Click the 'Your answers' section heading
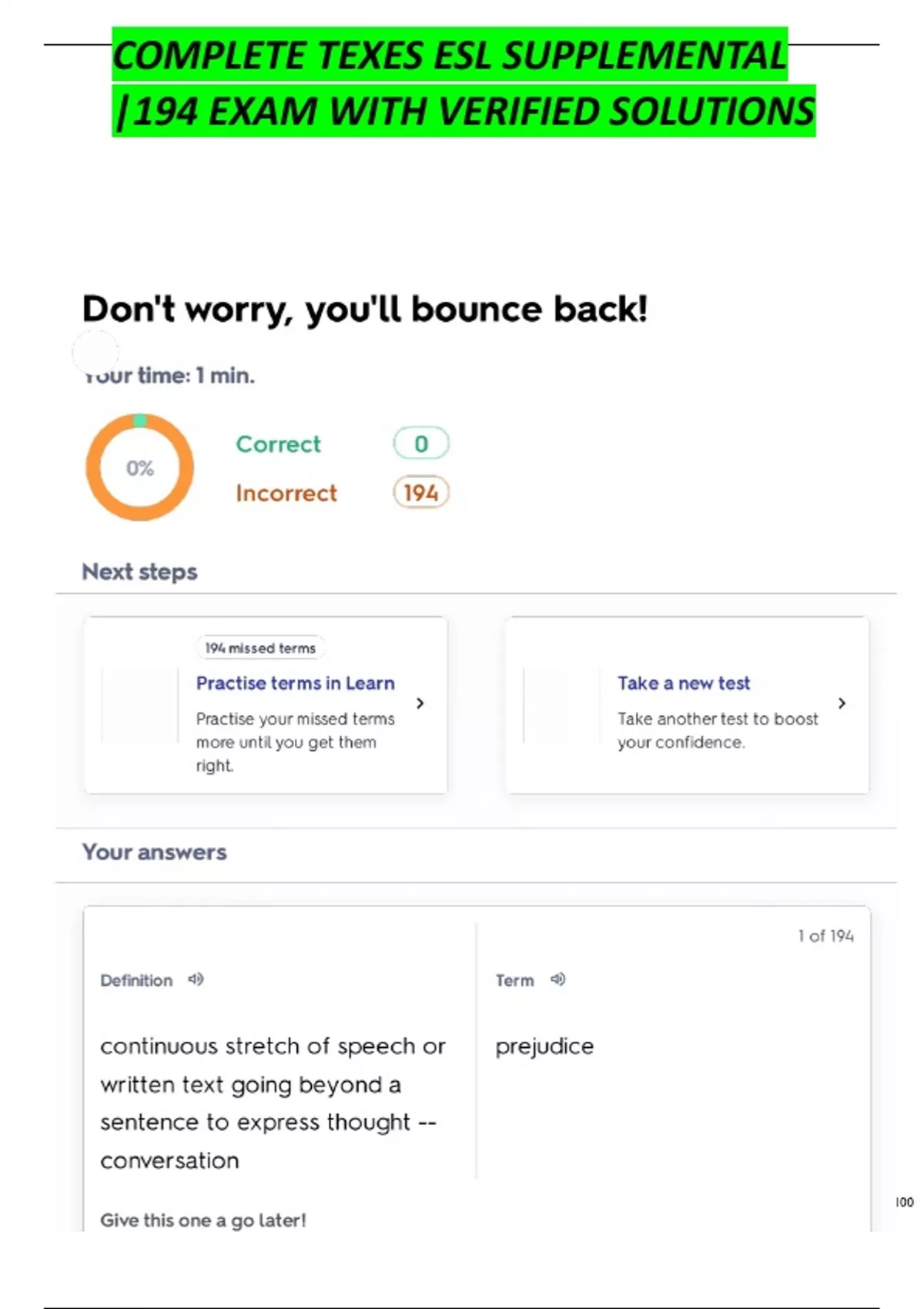Screen dimensions: 924x1309 coord(154,852)
